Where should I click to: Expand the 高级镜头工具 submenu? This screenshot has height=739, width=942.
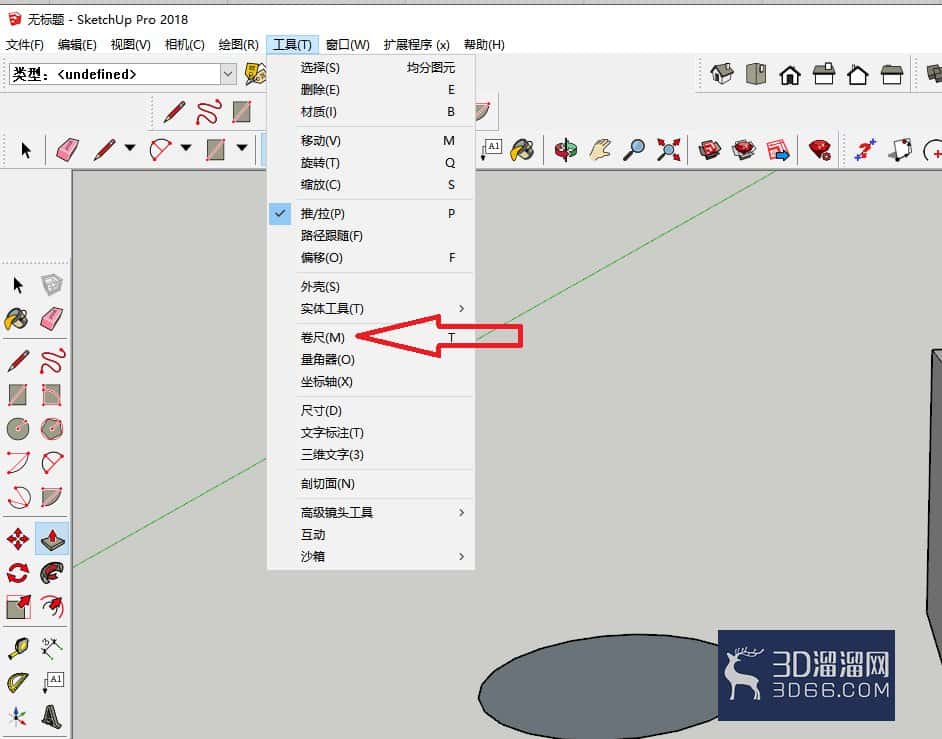[x=371, y=512]
